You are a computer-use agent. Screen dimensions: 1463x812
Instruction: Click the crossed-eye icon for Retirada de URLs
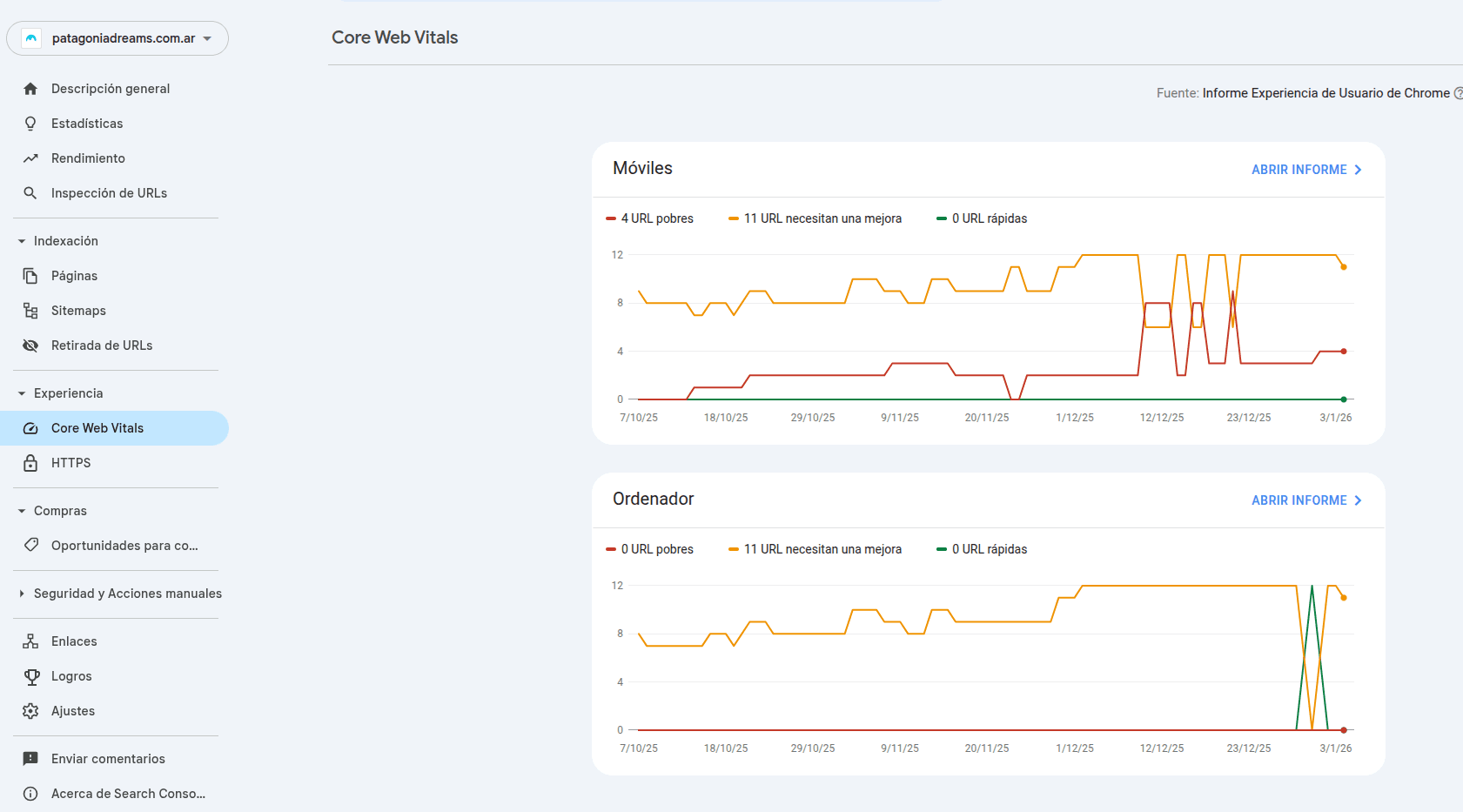pyautogui.click(x=30, y=346)
